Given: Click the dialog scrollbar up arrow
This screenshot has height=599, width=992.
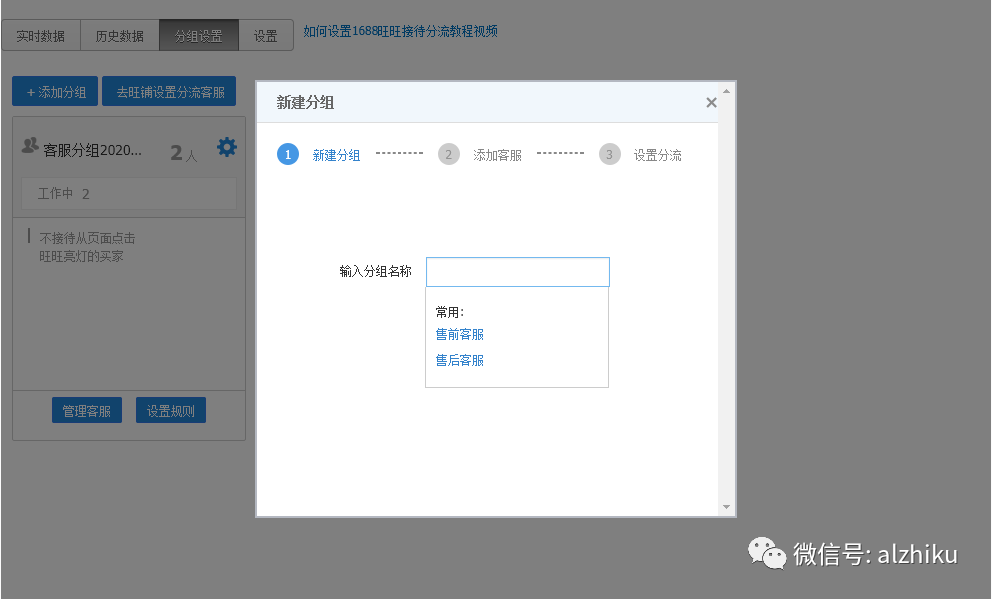Looking at the screenshot, I should 726,91.
